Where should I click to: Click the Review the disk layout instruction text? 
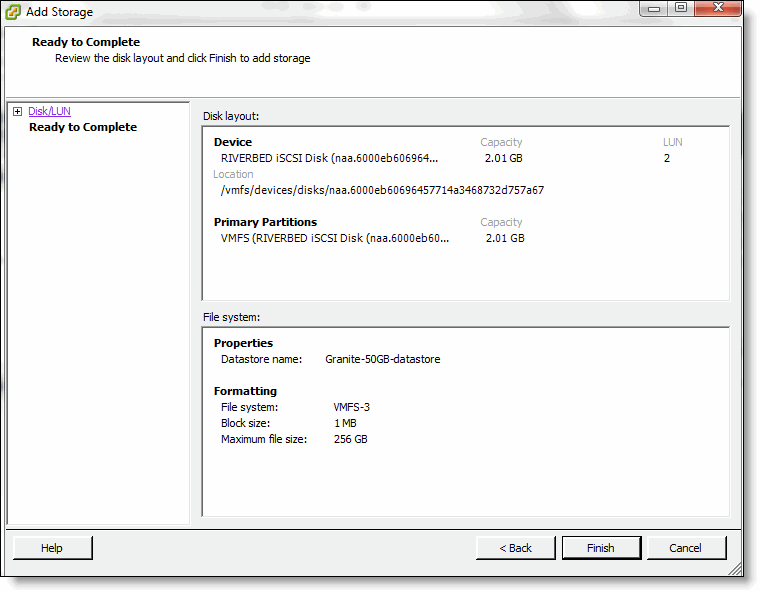(183, 58)
